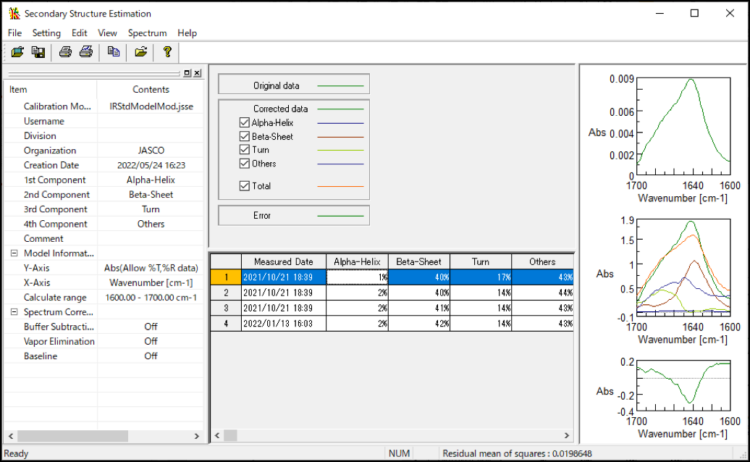
Task: Select row 4 in the results table
Action: point(225,324)
